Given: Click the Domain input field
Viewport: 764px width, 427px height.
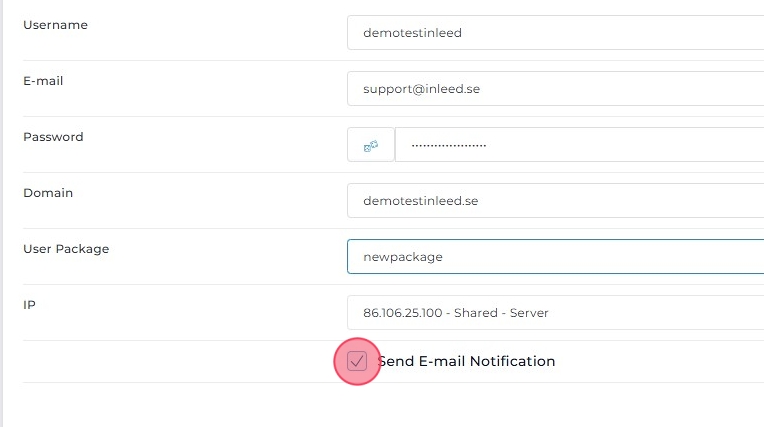Looking at the screenshot, I should pyautogui.click(x=555, y=201).
